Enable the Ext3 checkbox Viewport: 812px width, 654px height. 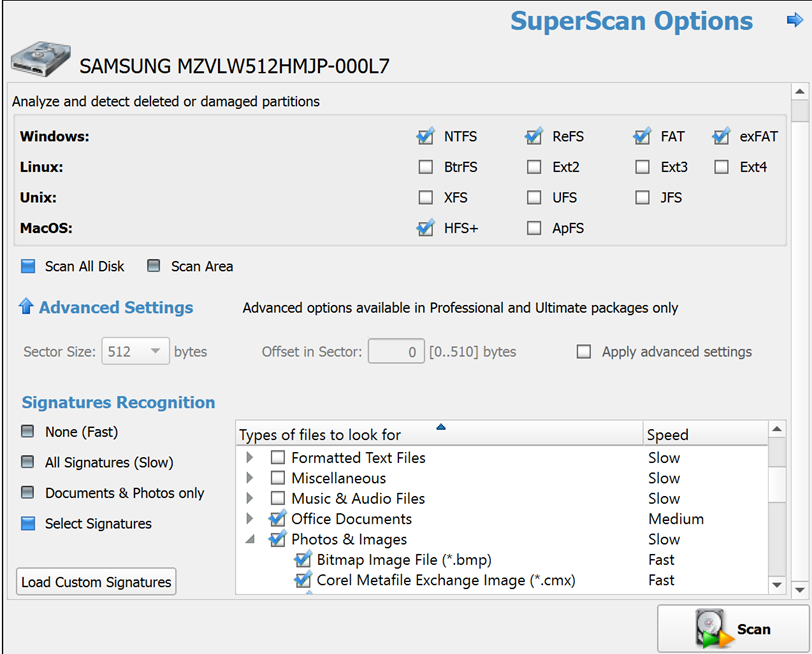642,167
